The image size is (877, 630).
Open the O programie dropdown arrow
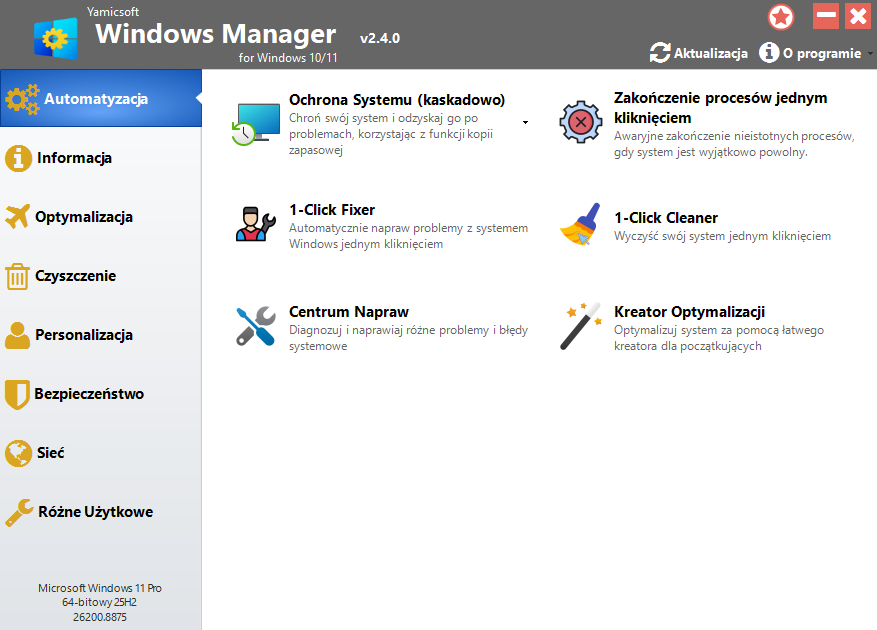pos(870,54)
